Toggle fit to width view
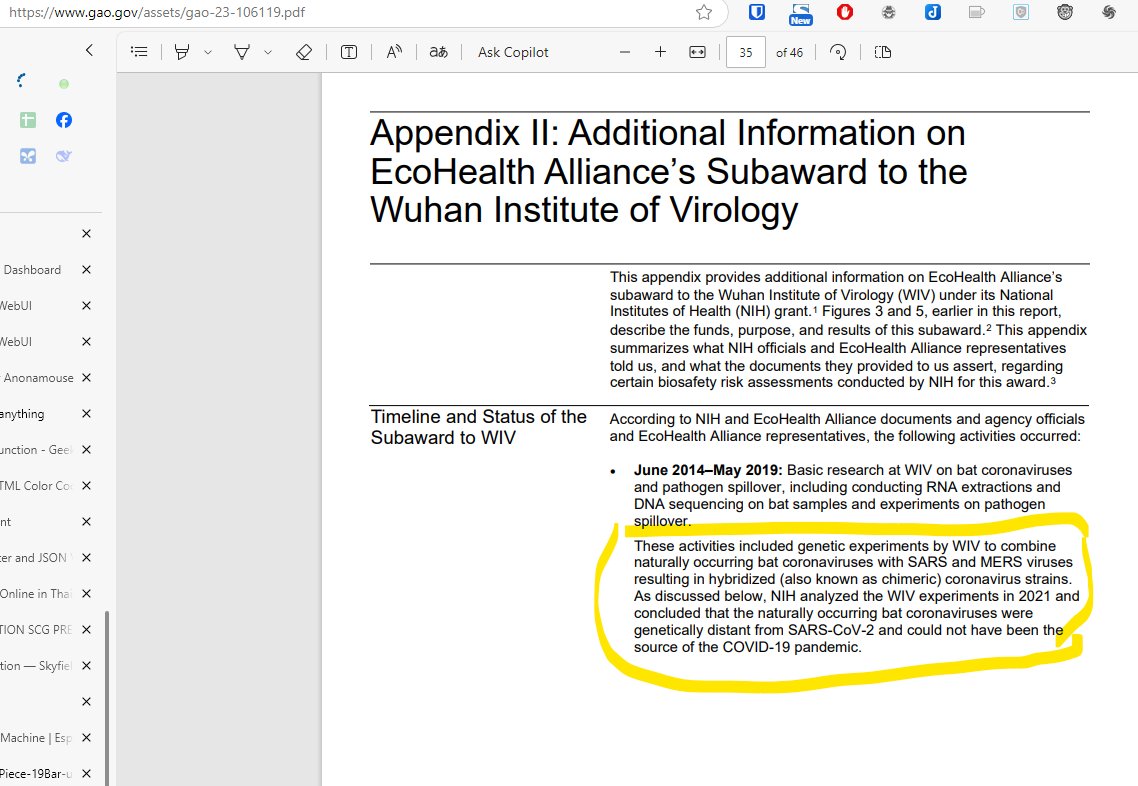Image resolution: width=1138 pixels, height=786 pixels. [697, 52]
